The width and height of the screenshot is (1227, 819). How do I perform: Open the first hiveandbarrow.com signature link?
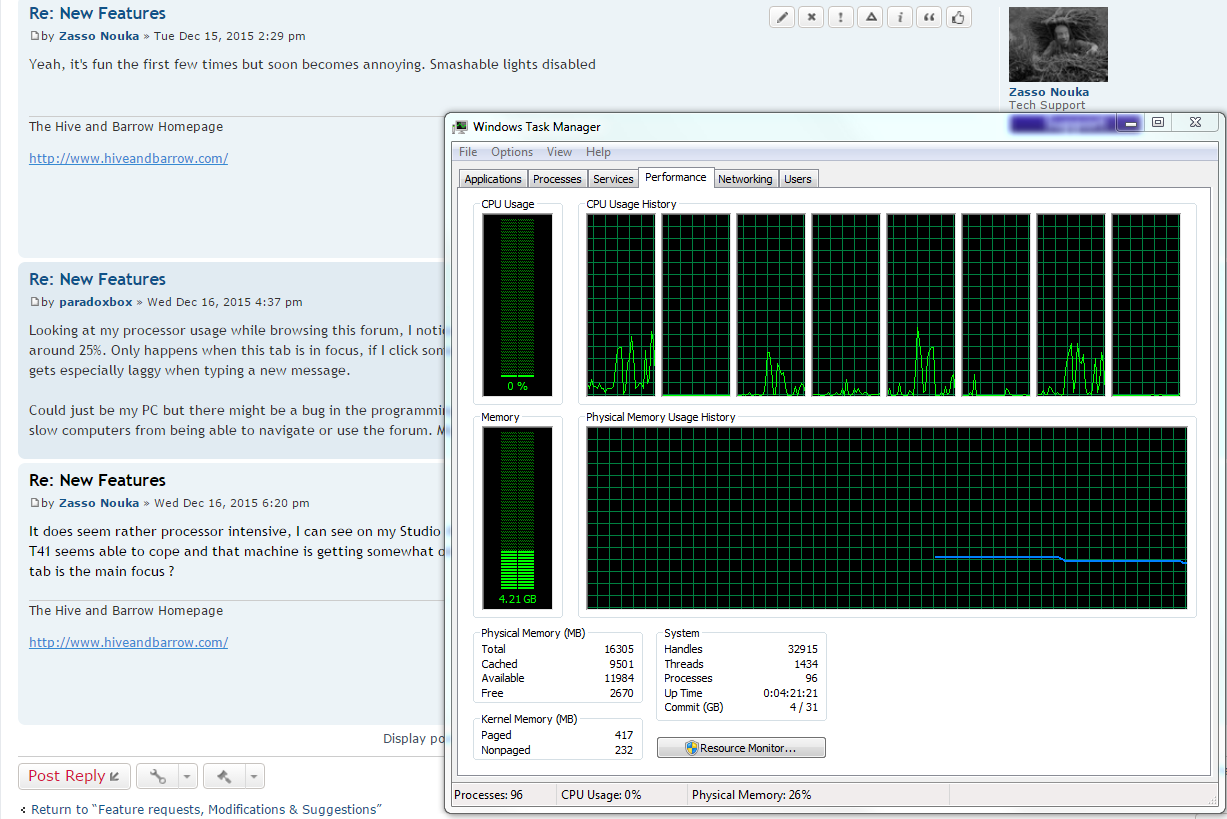pyautogui.click(x=128, y=158)
